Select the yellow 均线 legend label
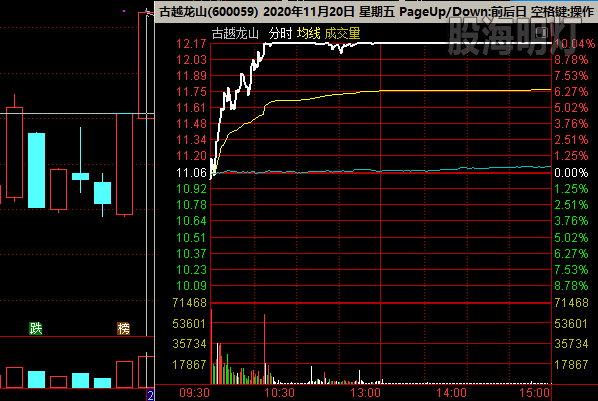This screenshot has height=401, width=598. coord(309,34)
